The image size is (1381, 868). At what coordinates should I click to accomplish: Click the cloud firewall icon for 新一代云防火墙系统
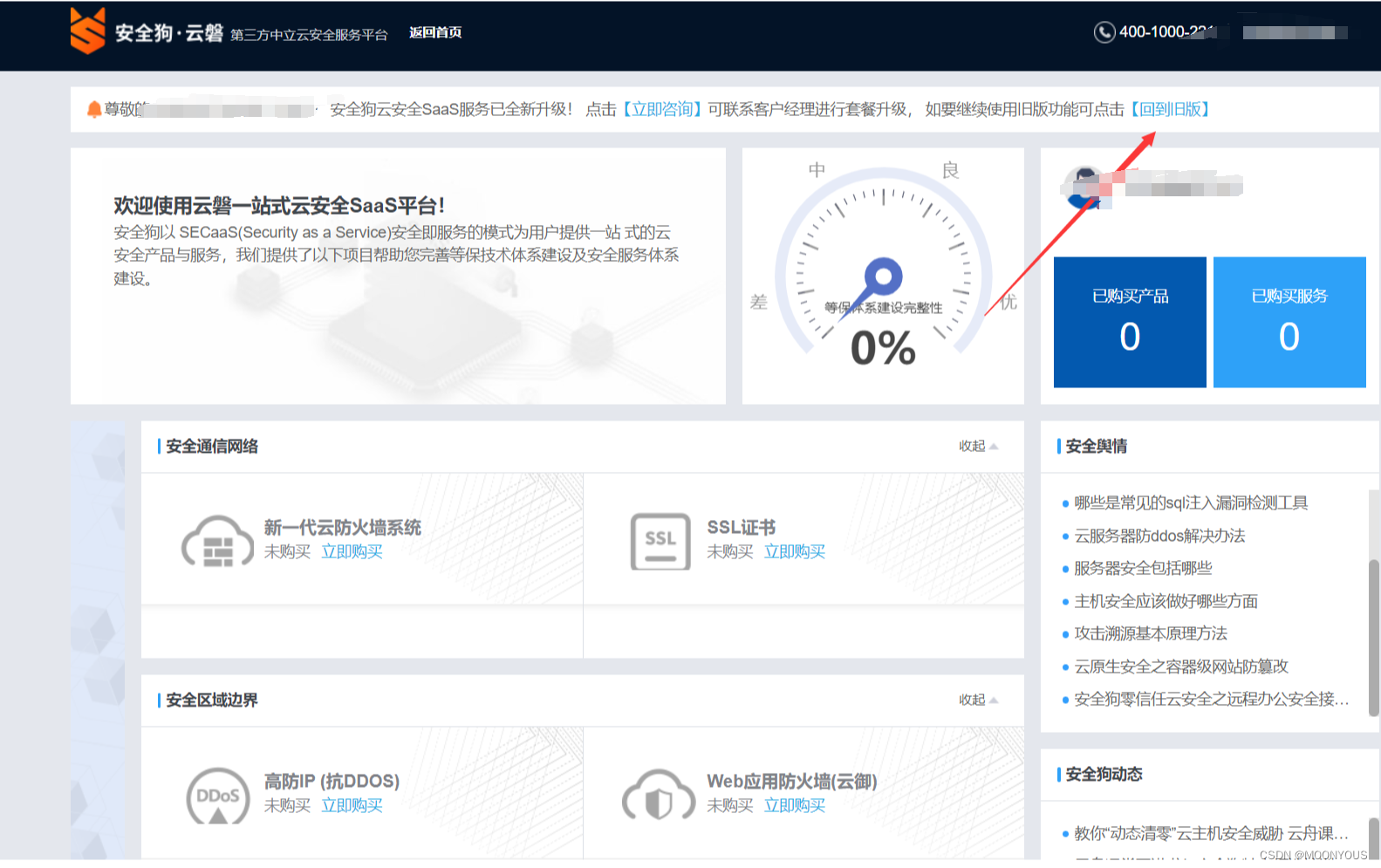tap(217, 541)
